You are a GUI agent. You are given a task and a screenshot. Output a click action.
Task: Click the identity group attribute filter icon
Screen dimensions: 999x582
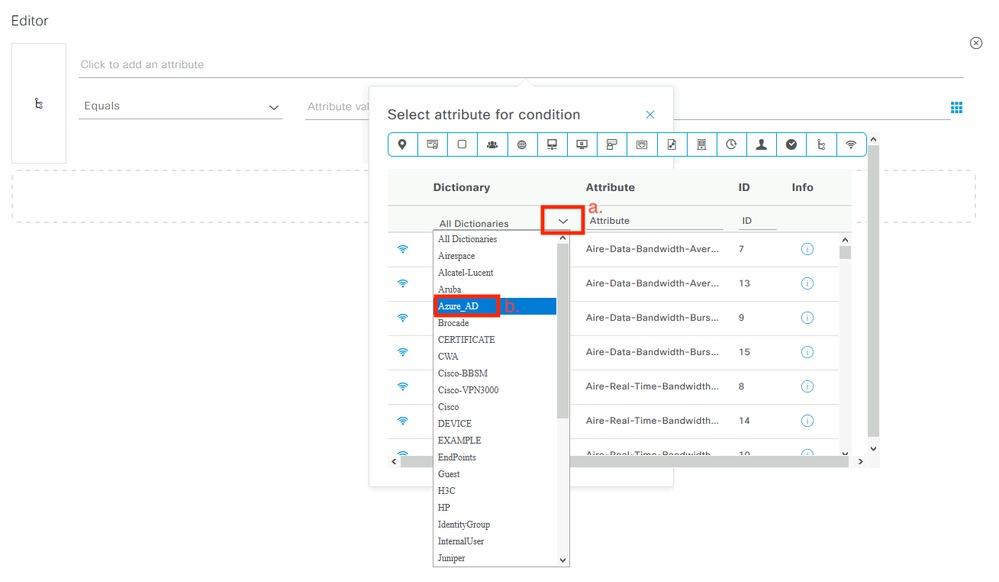491,144
